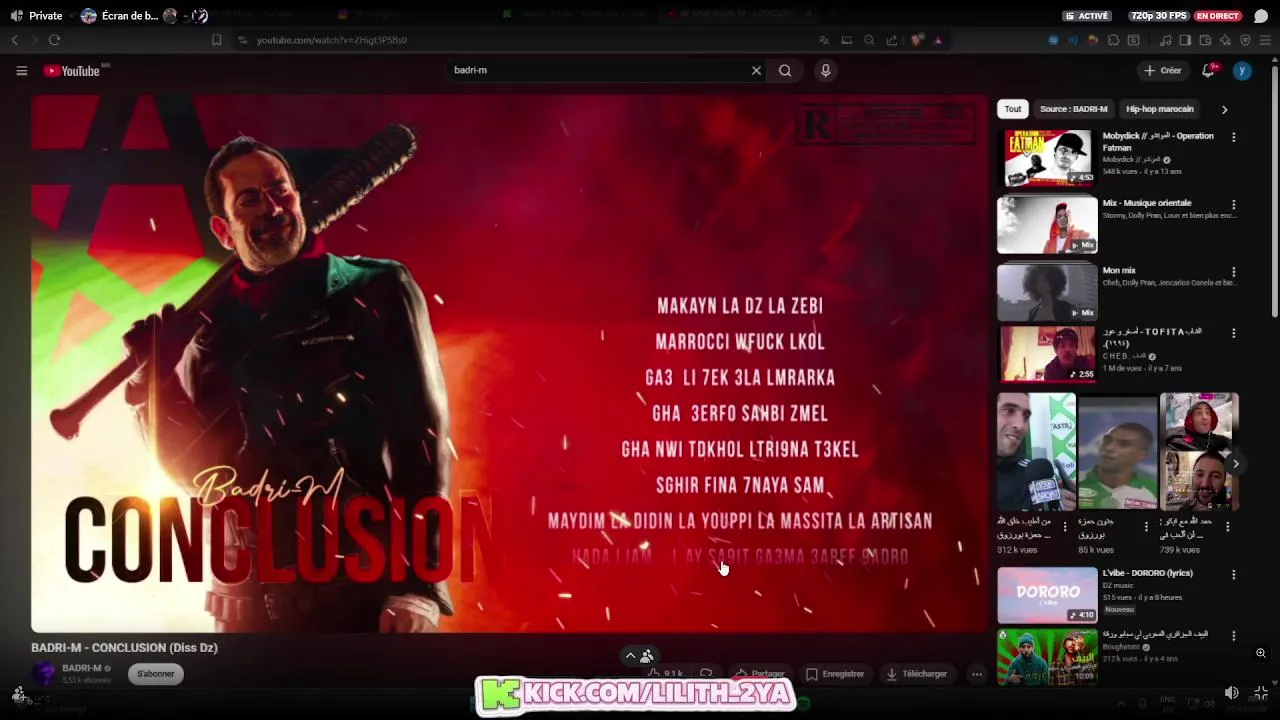The height and width of the screenshot is (720, 1280).
Task: Like the video with the thumbs-up button
Action: click(665, 674)
